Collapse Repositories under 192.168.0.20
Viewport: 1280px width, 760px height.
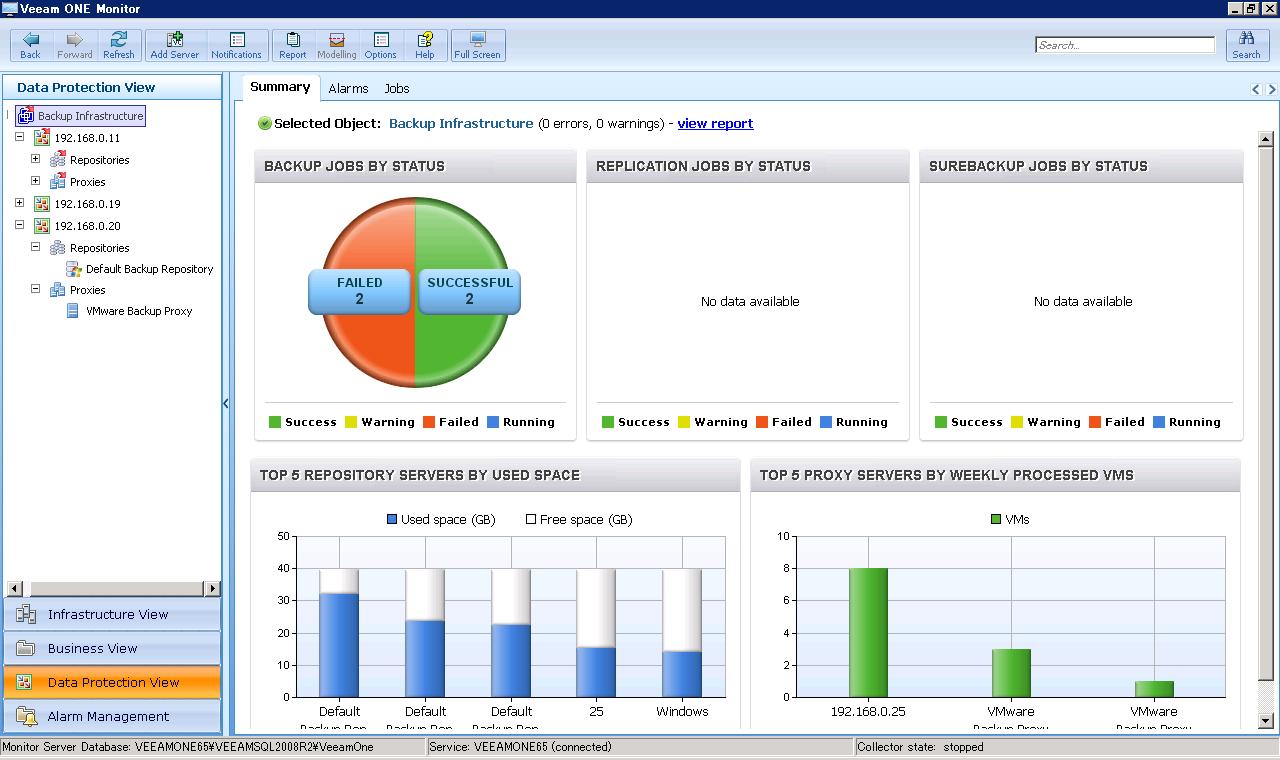coord(35,247)
